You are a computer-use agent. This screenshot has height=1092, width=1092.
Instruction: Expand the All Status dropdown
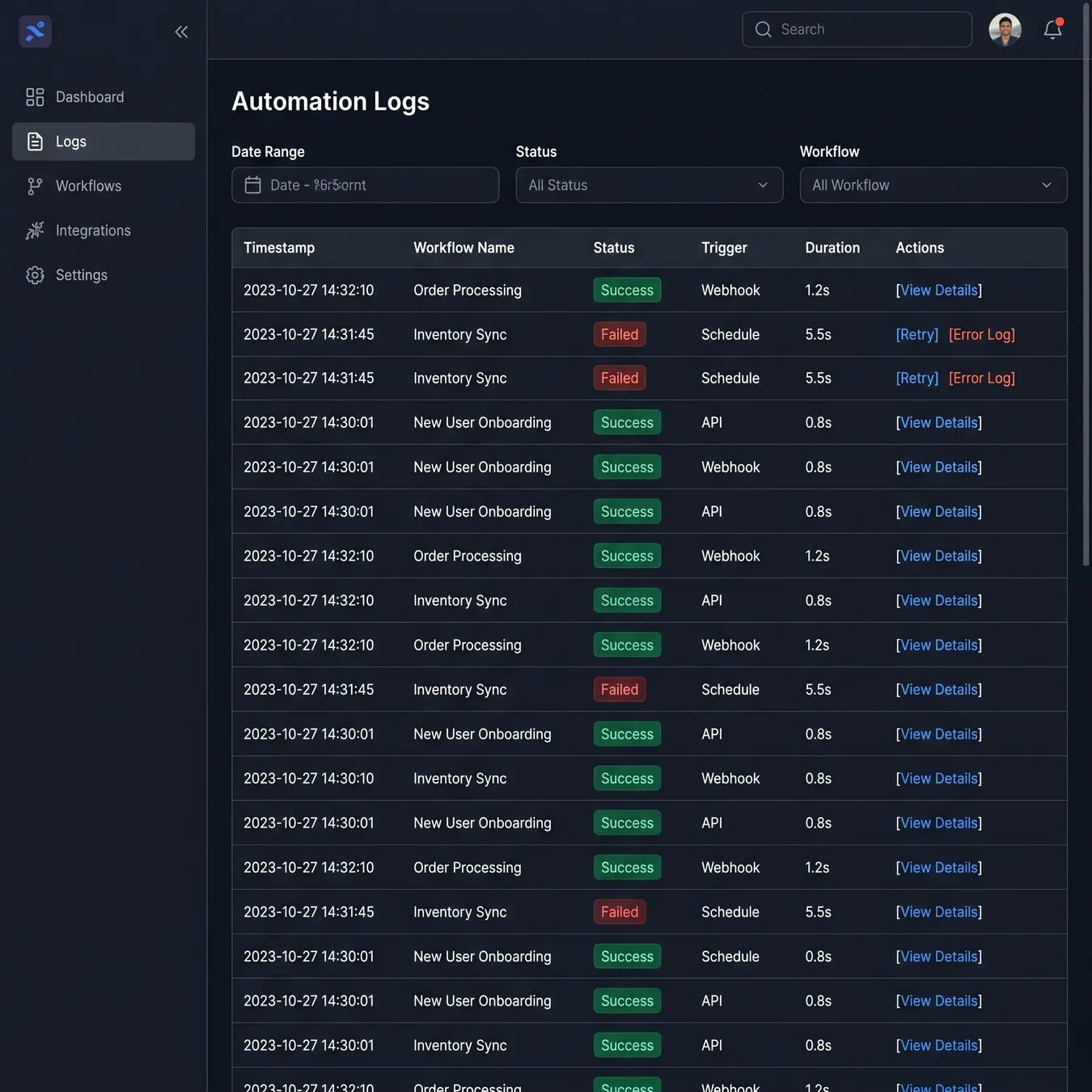click(x=650, y=185)
